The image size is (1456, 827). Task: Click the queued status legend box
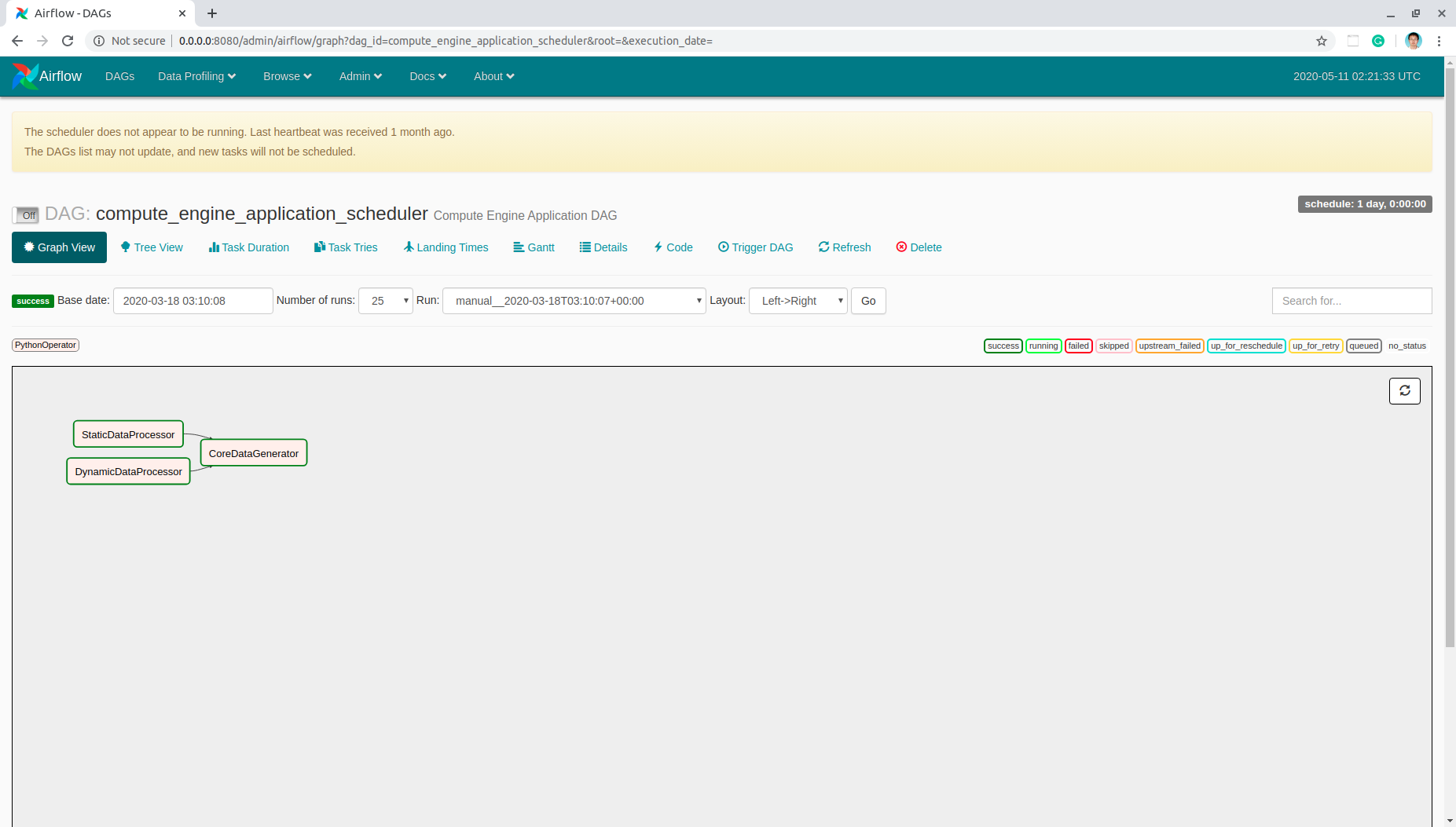[1363, 346]
